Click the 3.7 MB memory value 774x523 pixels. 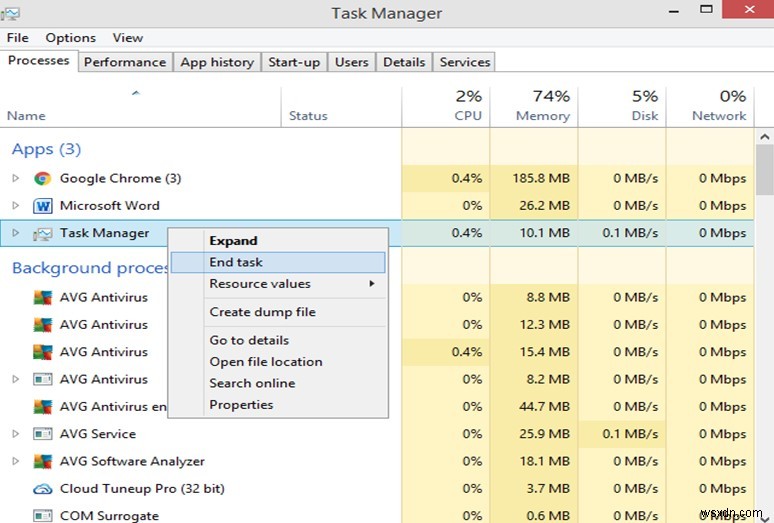click(x=548, y=489)
